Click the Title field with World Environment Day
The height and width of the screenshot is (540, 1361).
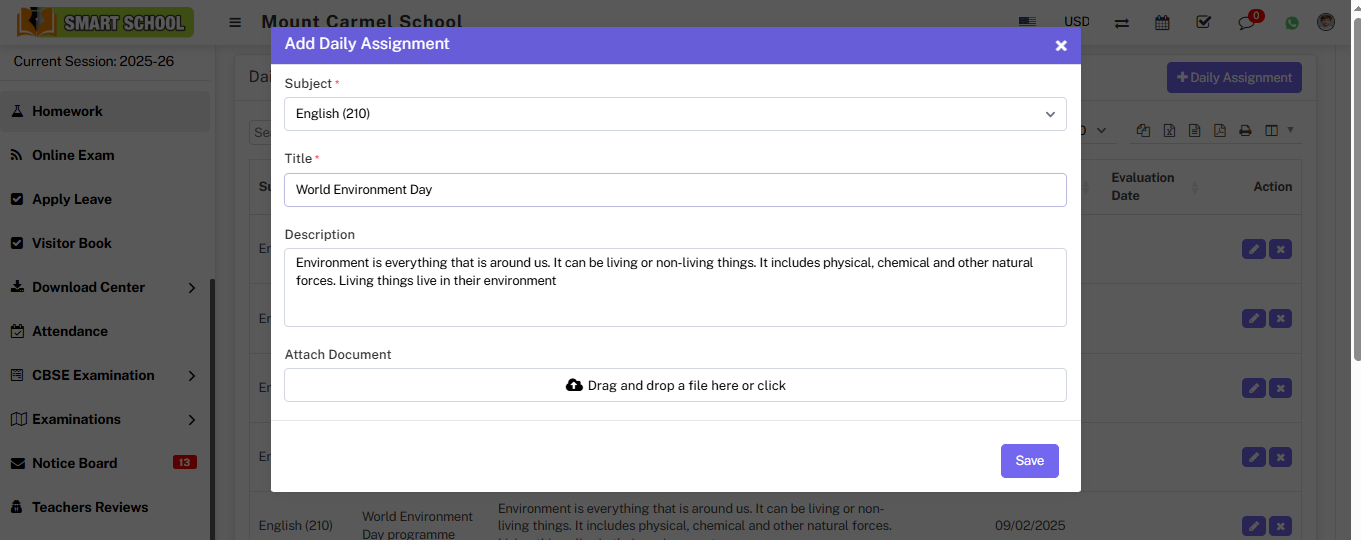pos(675,189)
